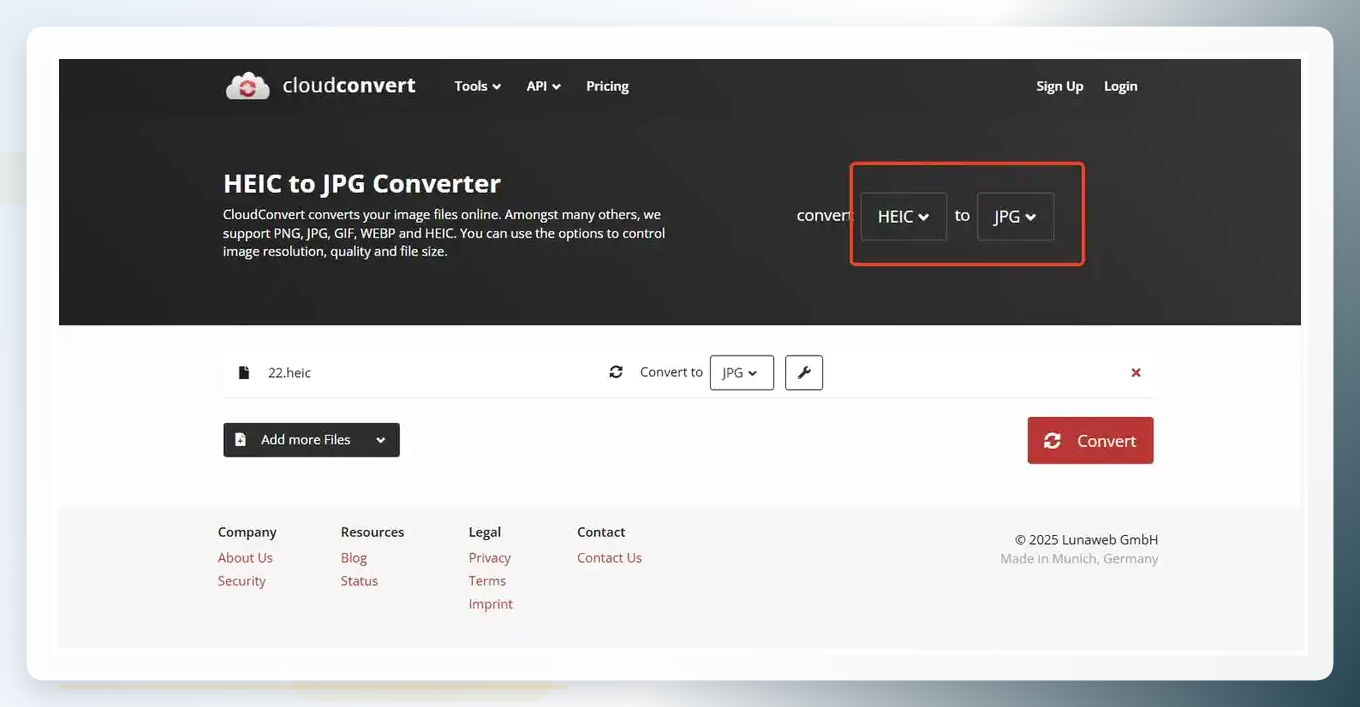This screenshot has height=707, width=1360.
Task: Open the Imprint link
Action: [x=491, y=604]
